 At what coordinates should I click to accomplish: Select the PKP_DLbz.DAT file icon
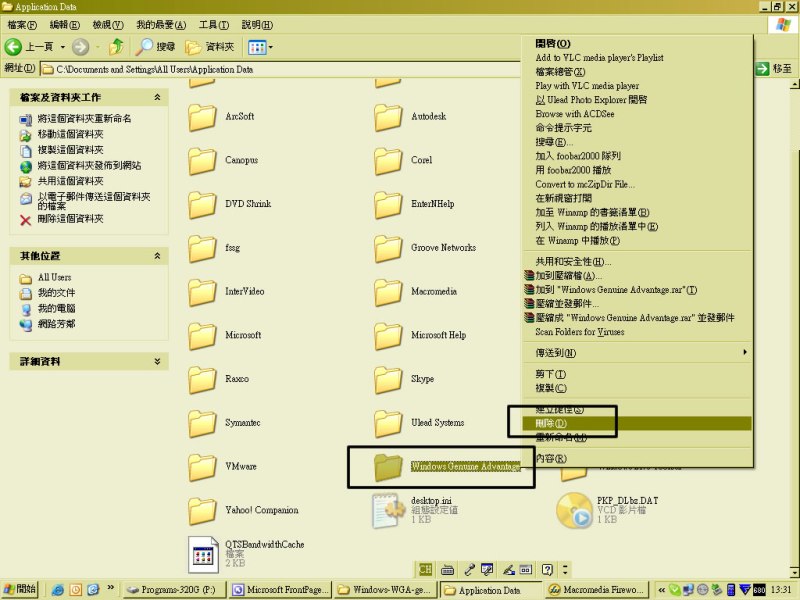574,510
